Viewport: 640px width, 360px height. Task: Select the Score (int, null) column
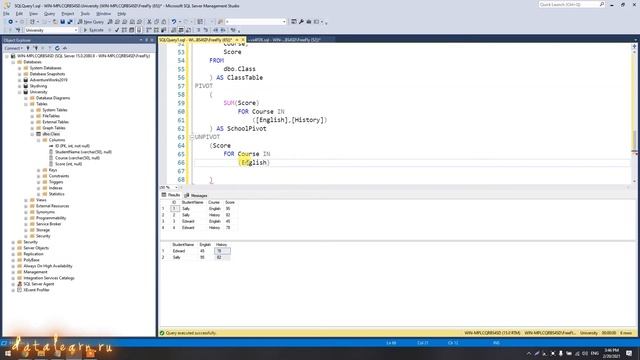click(68, 164)
